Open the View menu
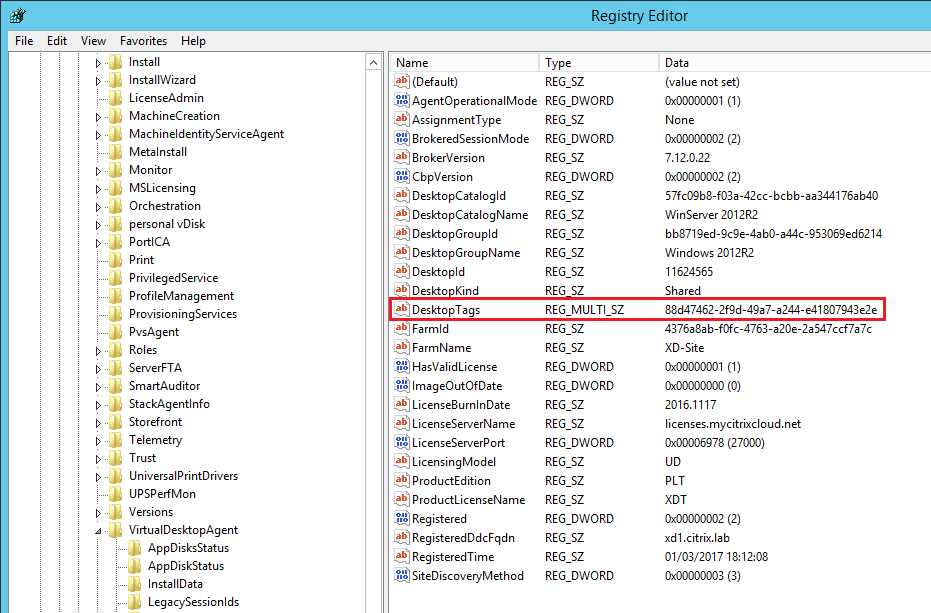Image resolution: width=931 pixels, height=613 pixels. point(93,41)
